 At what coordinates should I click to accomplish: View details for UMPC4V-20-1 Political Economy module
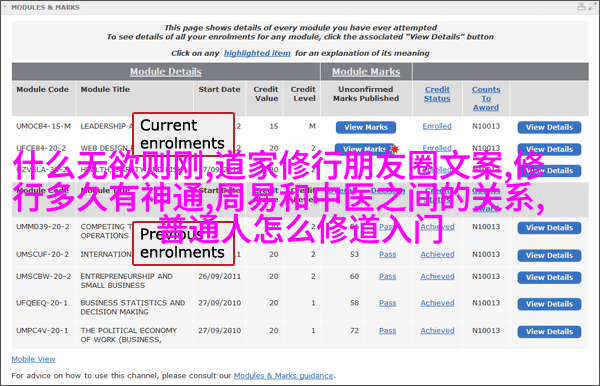(549, 332)
